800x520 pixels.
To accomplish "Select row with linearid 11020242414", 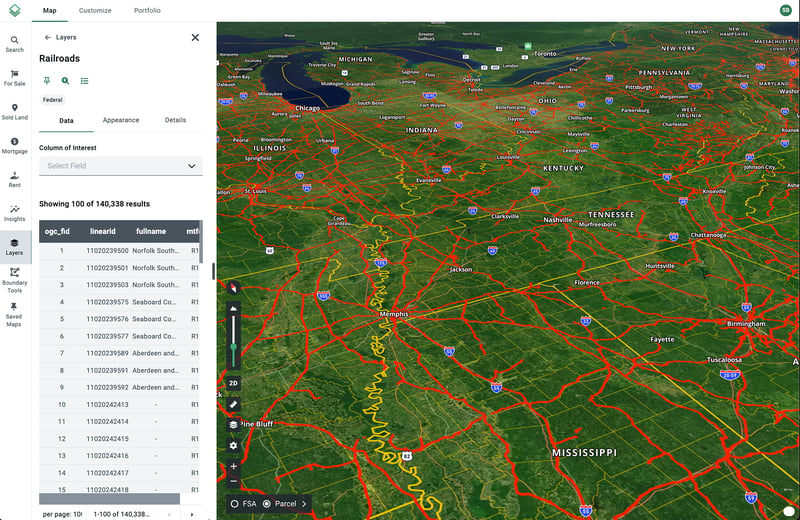I will 119,422.
